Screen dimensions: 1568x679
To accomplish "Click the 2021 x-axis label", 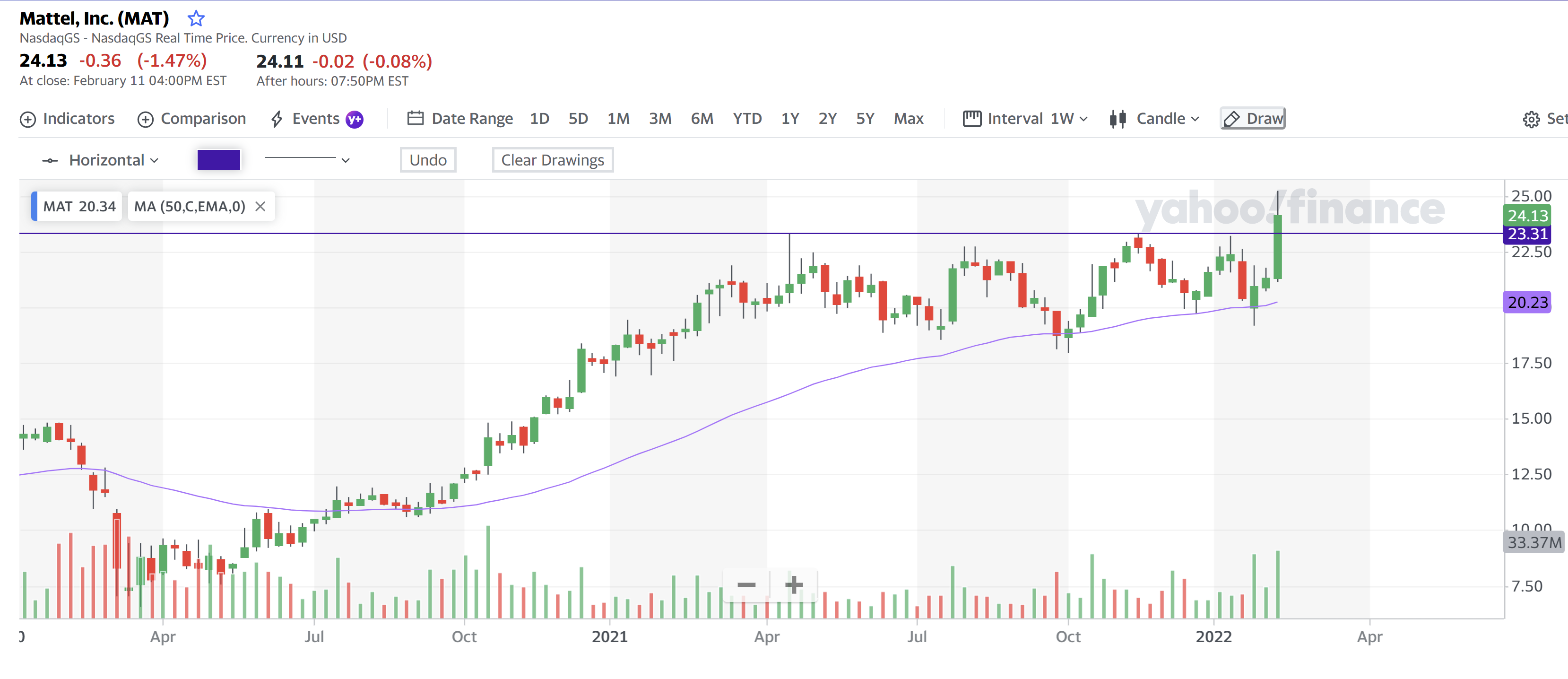I will (609, 637).
